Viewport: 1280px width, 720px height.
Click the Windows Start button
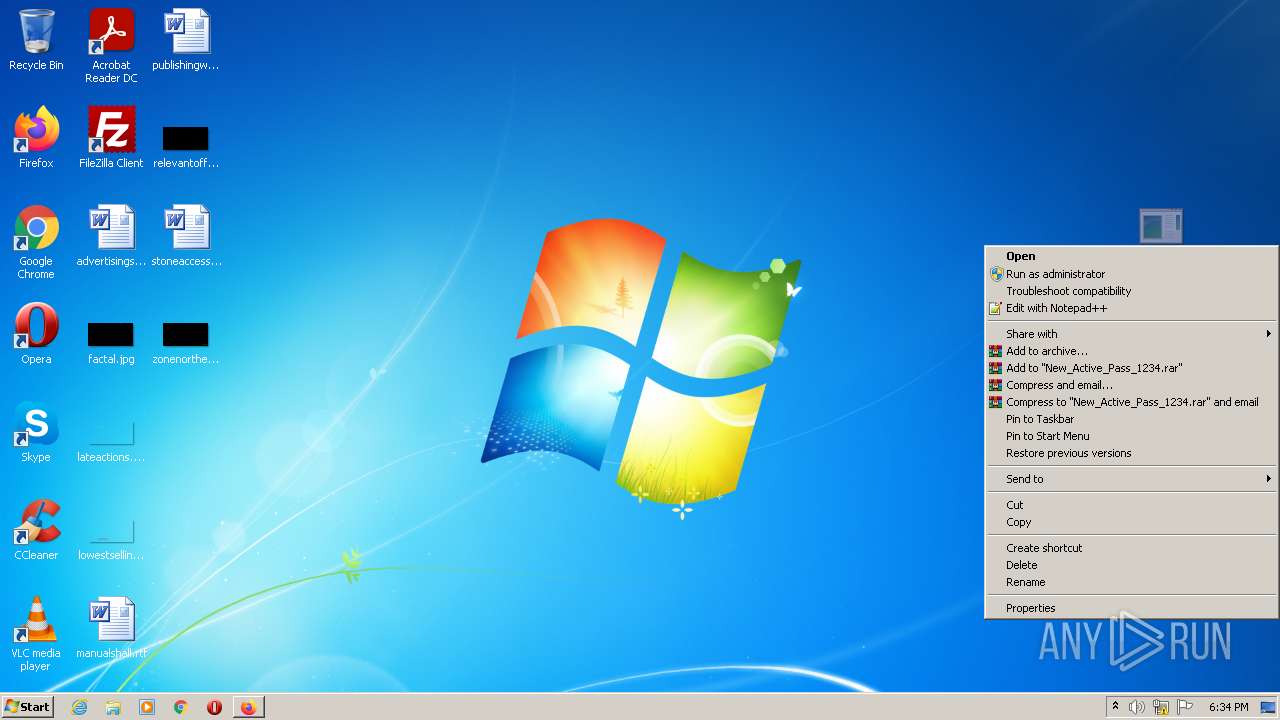coord(27,707)
